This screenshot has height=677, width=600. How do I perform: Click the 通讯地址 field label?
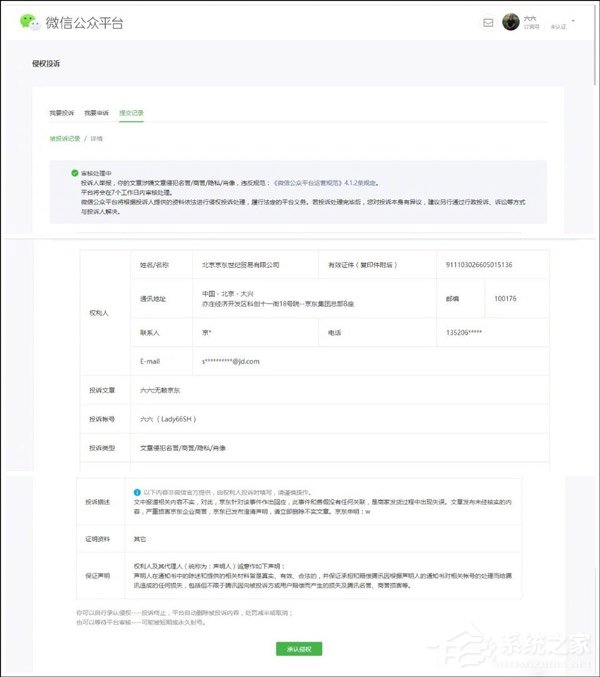coord(153,298)
